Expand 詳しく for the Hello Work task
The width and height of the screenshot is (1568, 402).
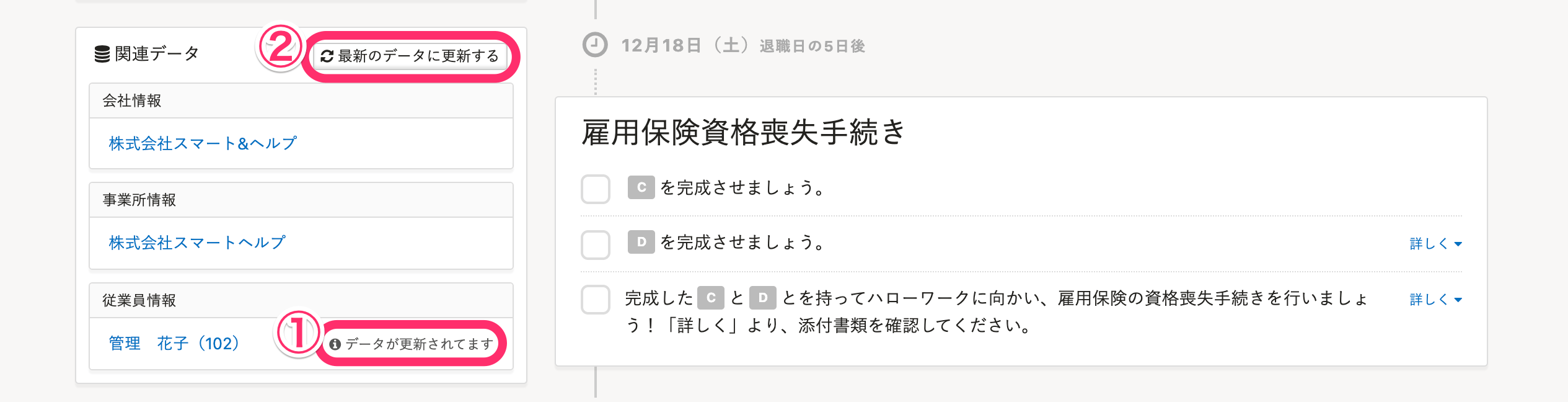tap(1435, 300)
